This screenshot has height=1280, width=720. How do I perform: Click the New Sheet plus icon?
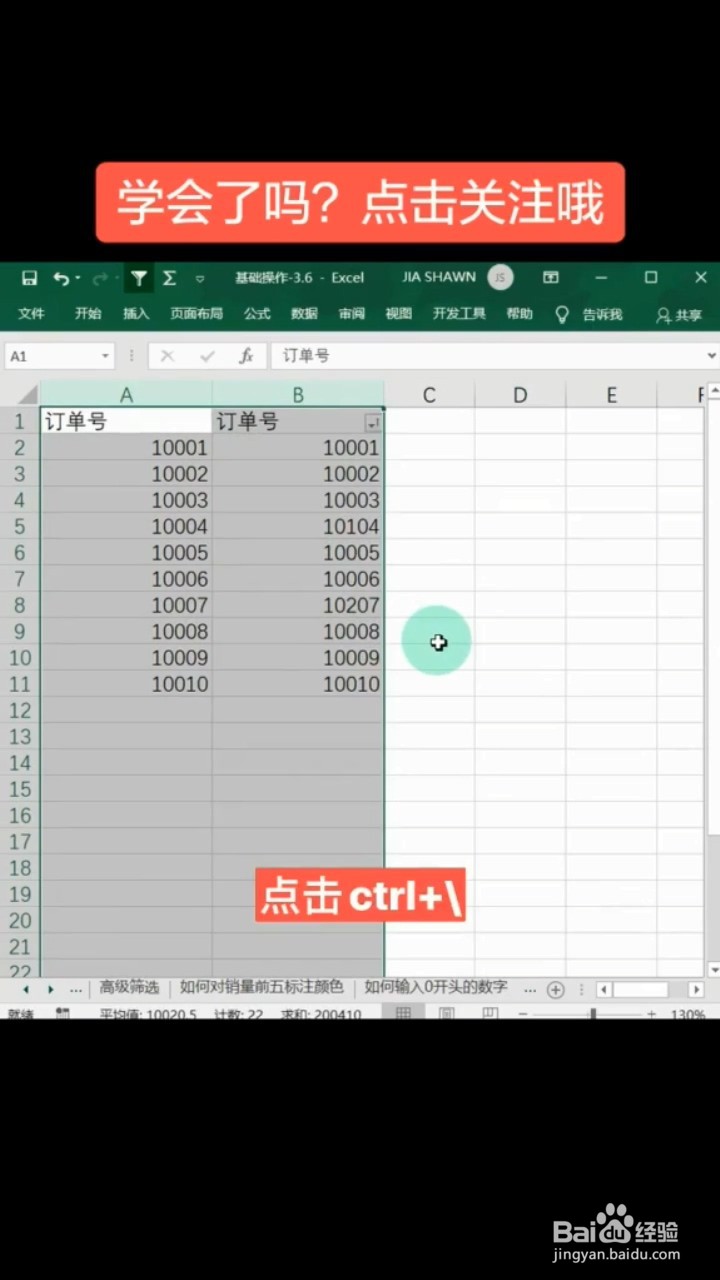(x=556, y=989)
